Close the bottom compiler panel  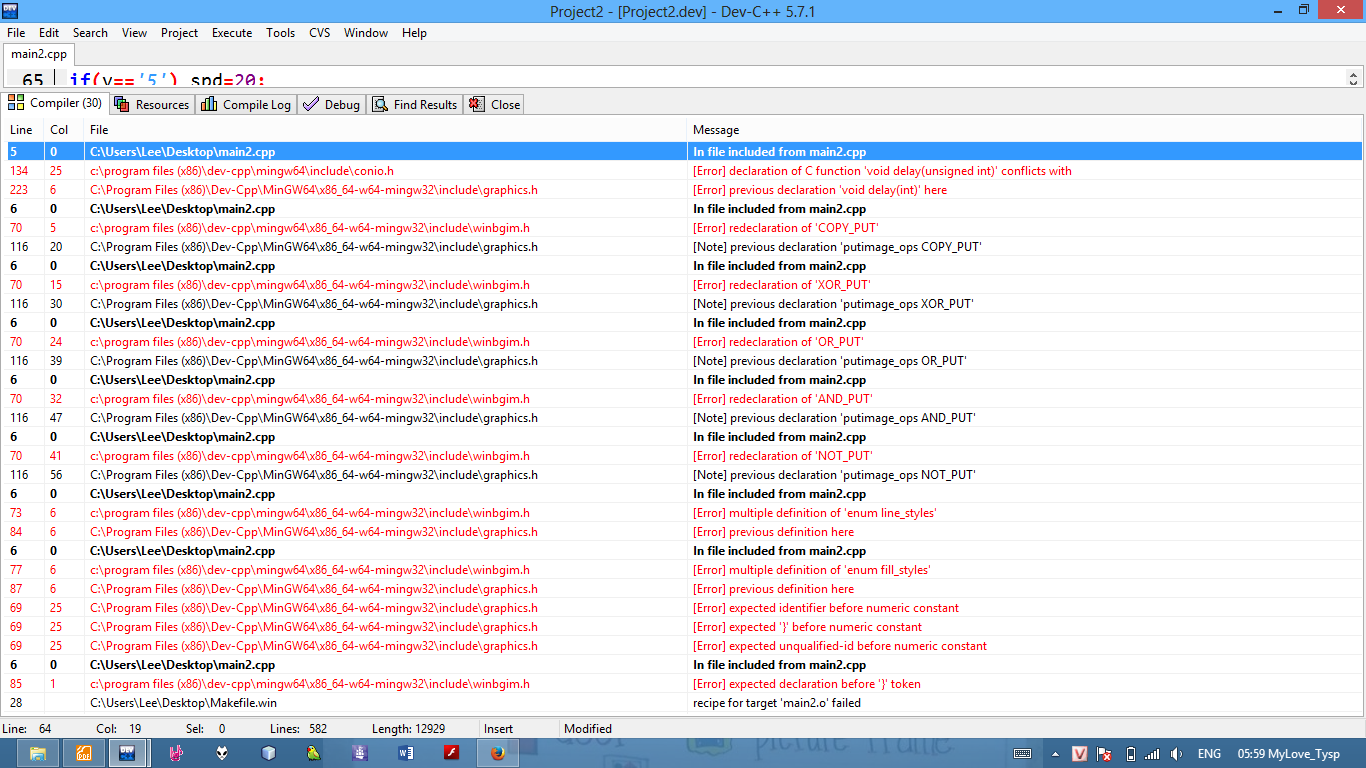pyautogui.click(x=495, y=104)
